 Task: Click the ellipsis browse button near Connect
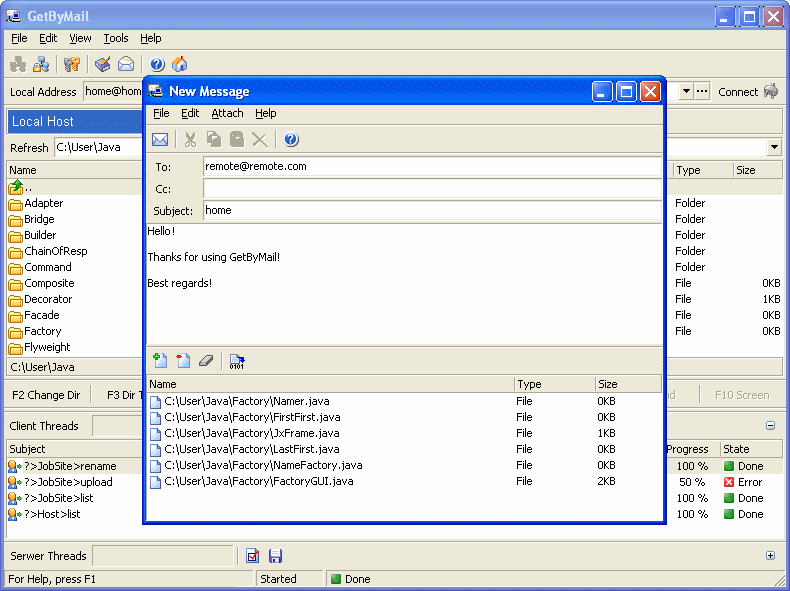pyautogui.click(x=702, y=91)
